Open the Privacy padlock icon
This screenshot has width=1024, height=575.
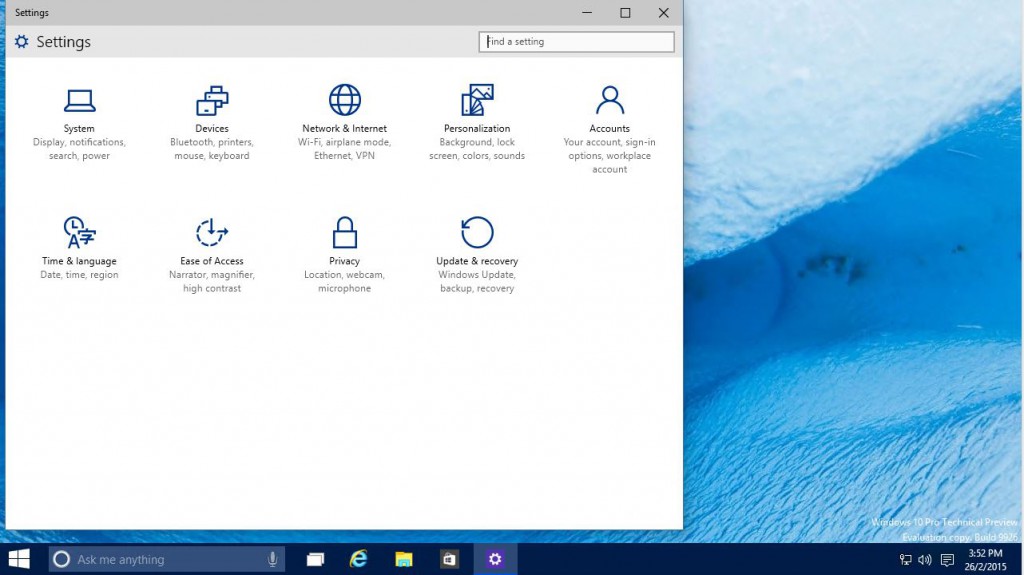(344, 232)
